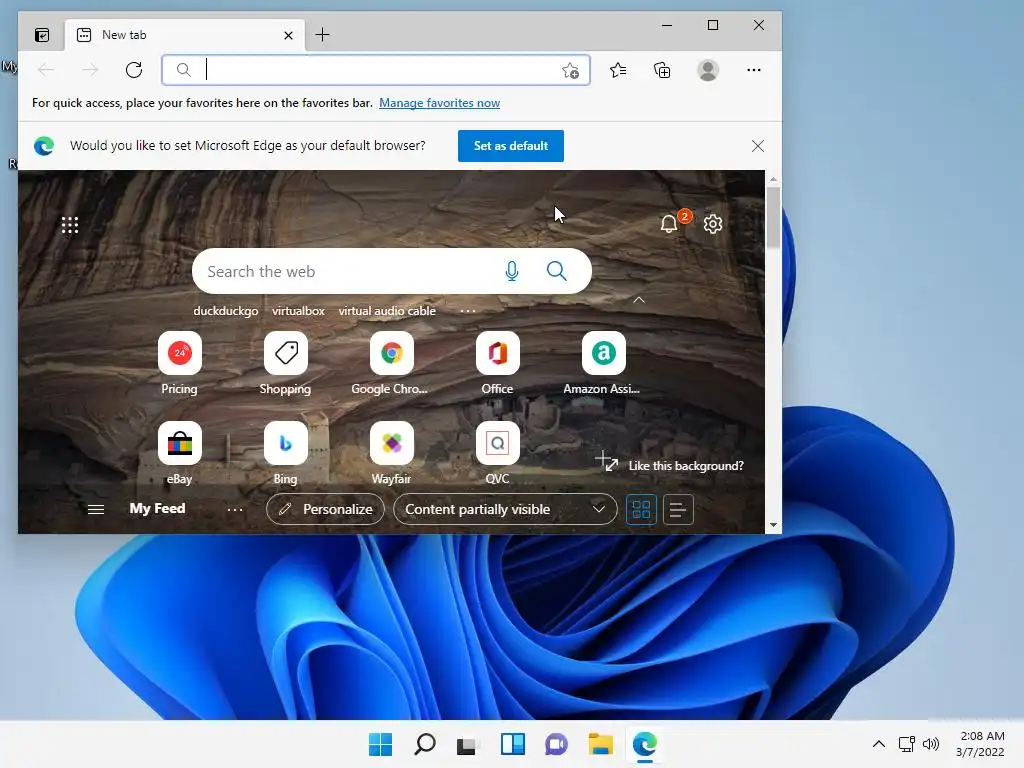Click inside the address bar
The image size is (1024, 768).
[x=376, y=70]
